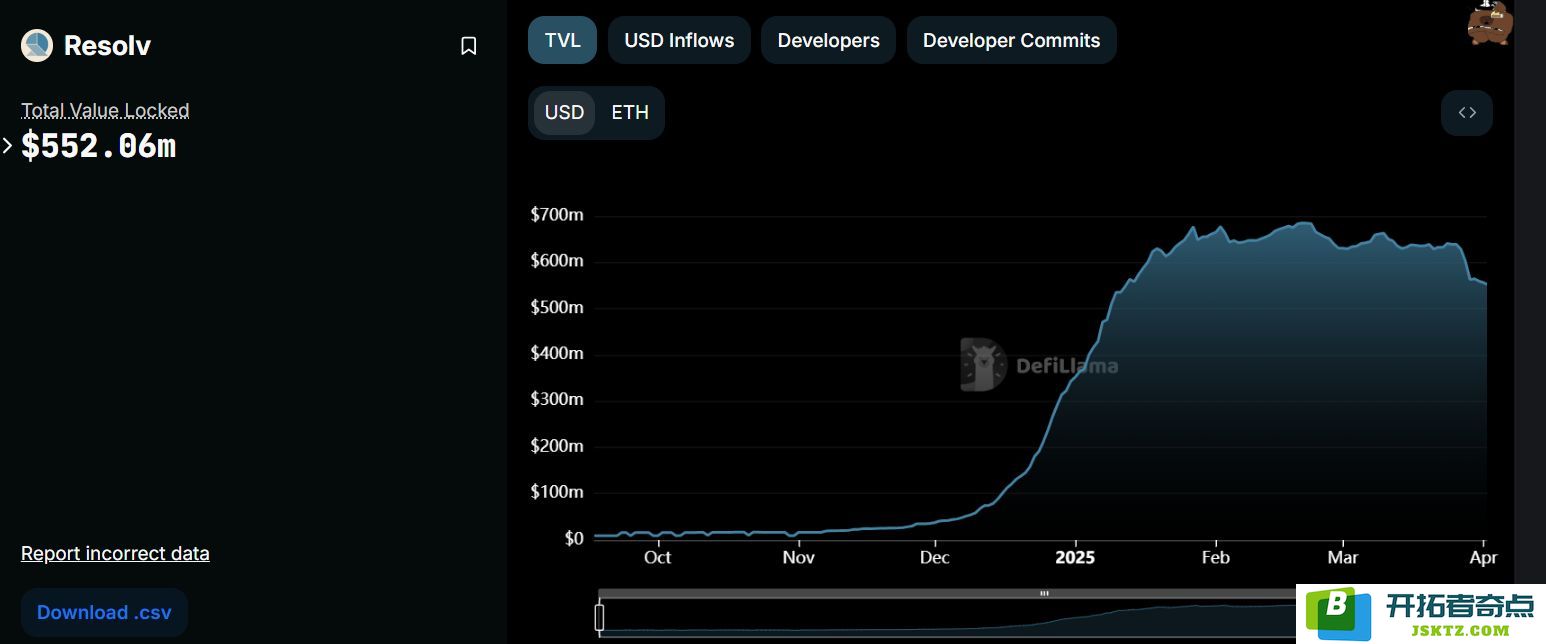
Task: Click the TVL peak point on the chart line
Action: click(x=1302, y=223)
